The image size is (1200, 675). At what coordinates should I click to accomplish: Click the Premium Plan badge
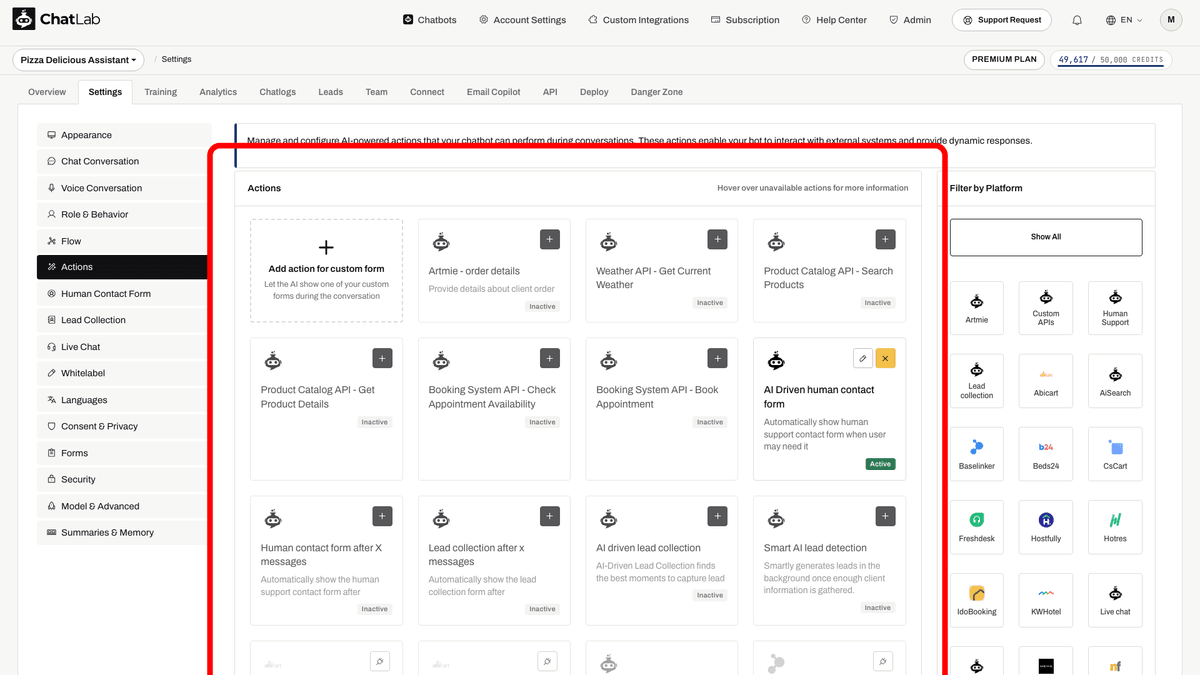(1005, 60)
